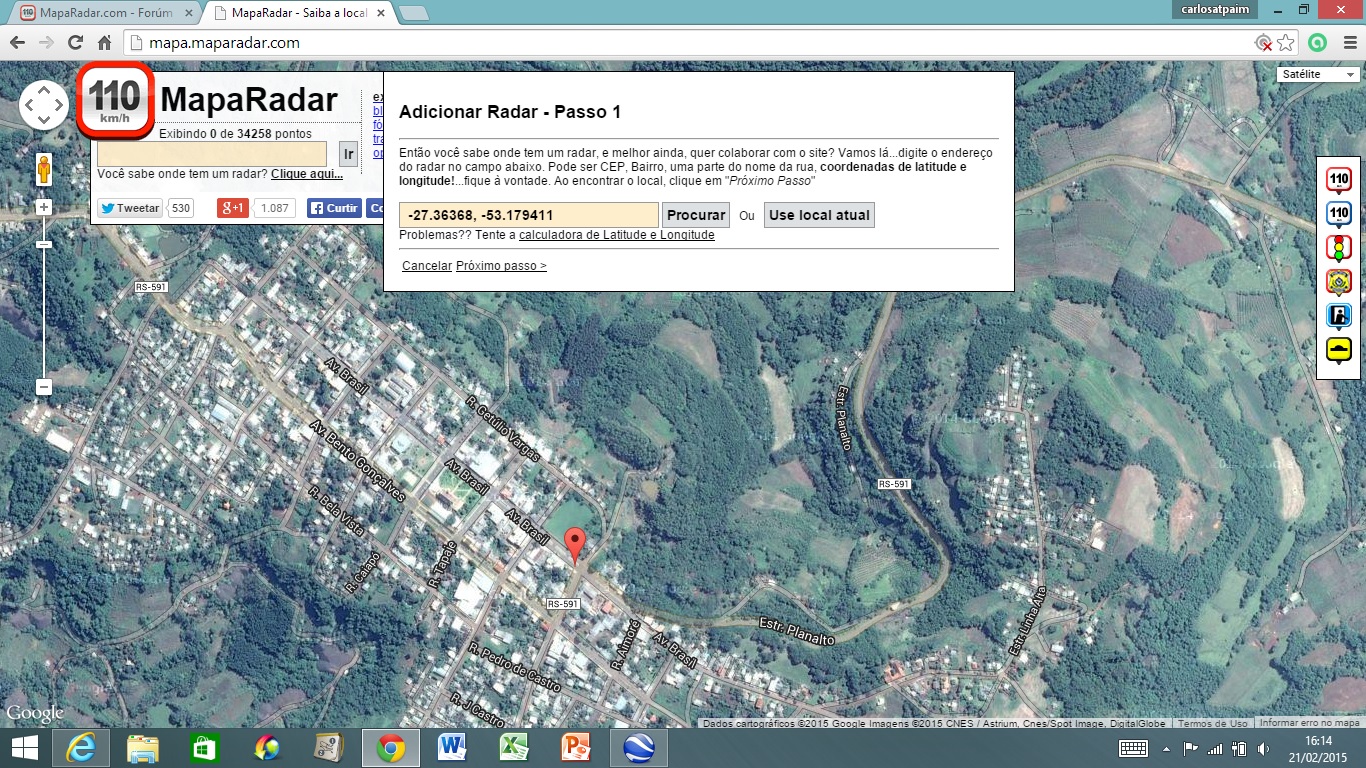This screenshot has width=1366, height=768.
Task: Reload the page with the refresh icon
Action: point(75,43)
